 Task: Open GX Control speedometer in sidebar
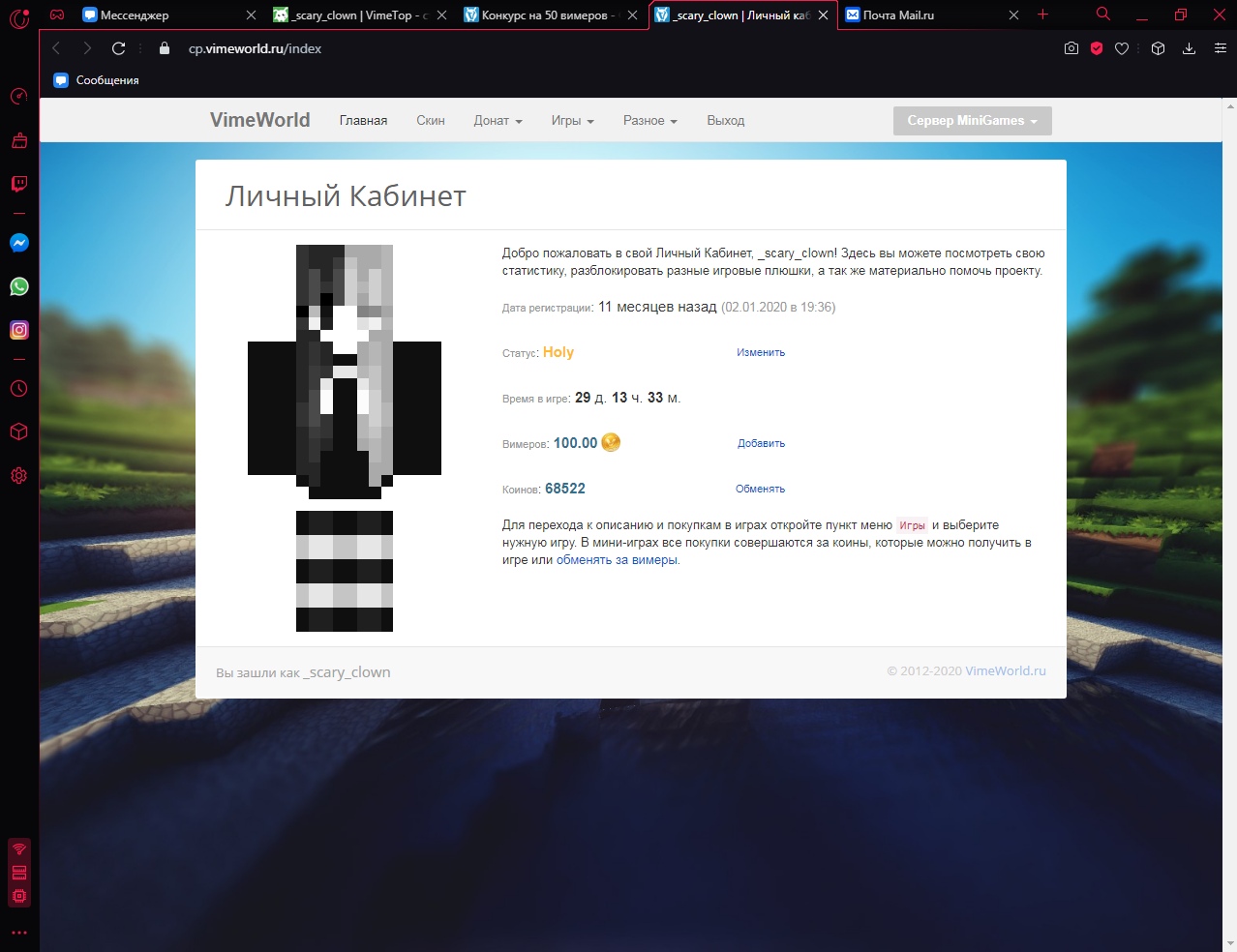point(19,96)
